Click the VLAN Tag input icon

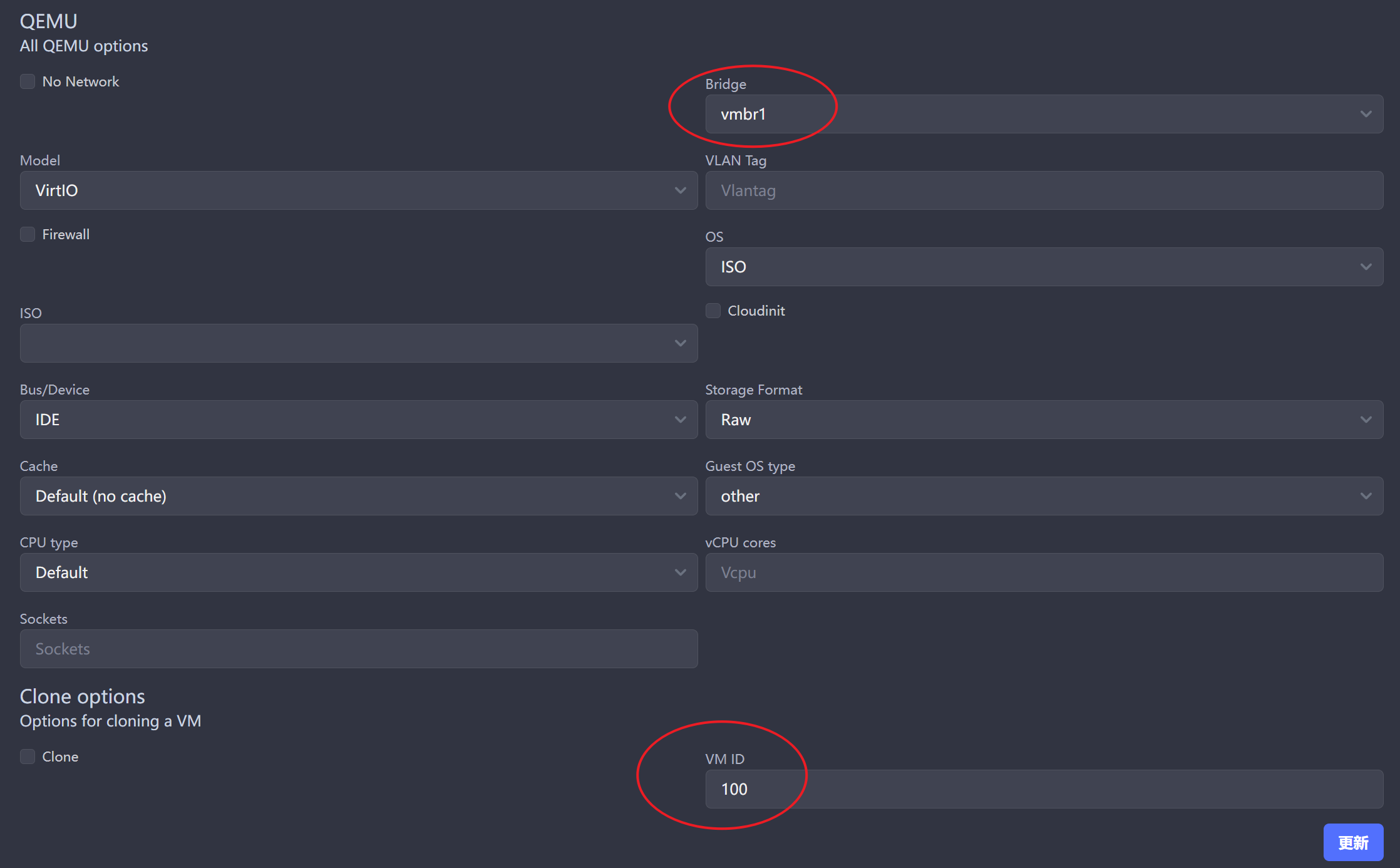[1043, 190]
